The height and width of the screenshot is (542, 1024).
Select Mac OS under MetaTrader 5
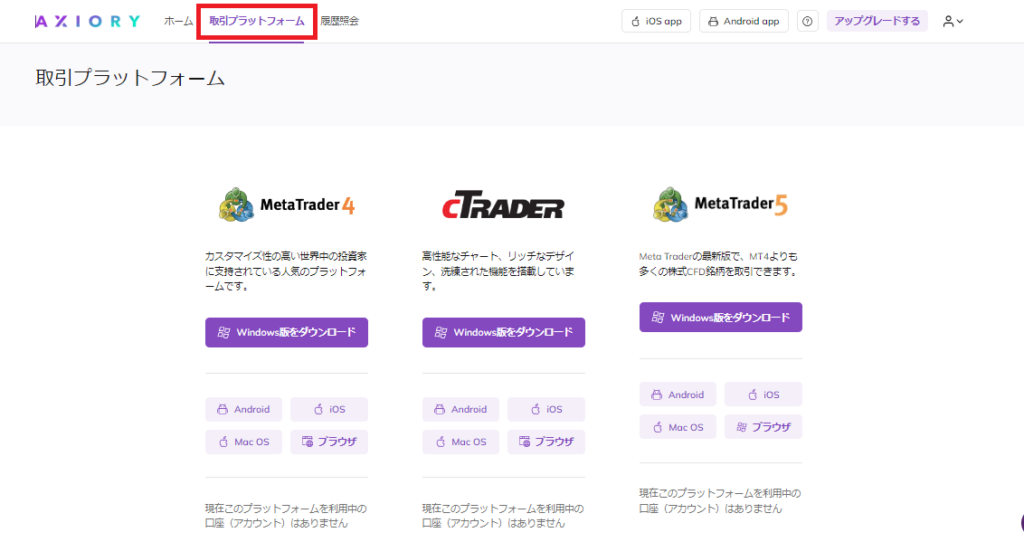click(678, 427)
